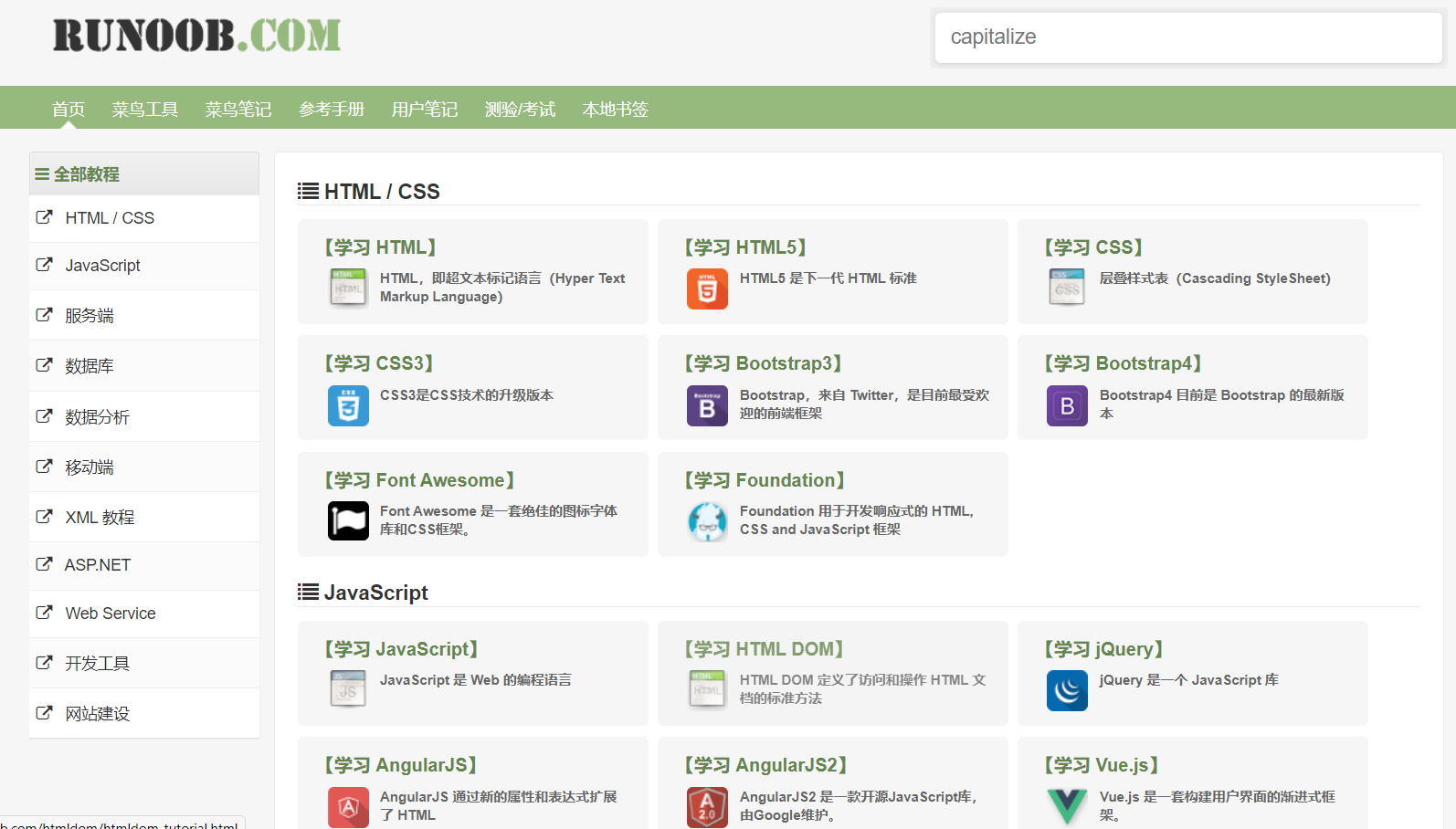The image size is (1456, 829).
Task: Click external-link icon beside Web Service
Action: click(x=44, y=613)
